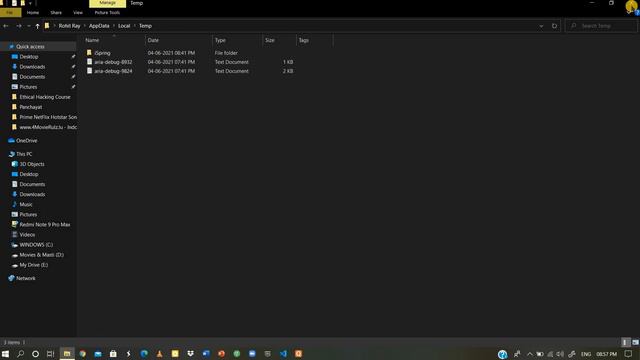Navigate to AppData in breadcrumb
The height and width of the screenshot is (360, 640).
99,26
